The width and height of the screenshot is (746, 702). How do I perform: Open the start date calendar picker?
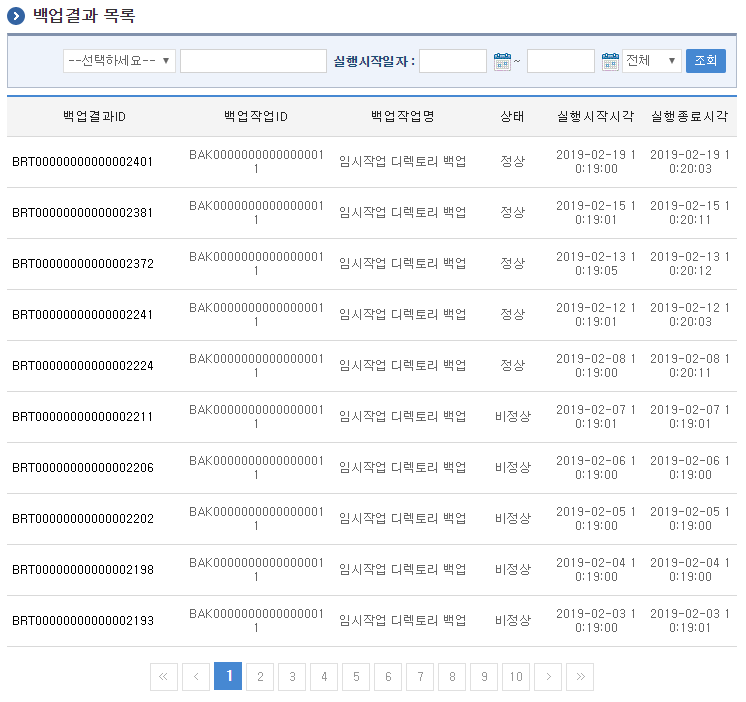(502, 62)
